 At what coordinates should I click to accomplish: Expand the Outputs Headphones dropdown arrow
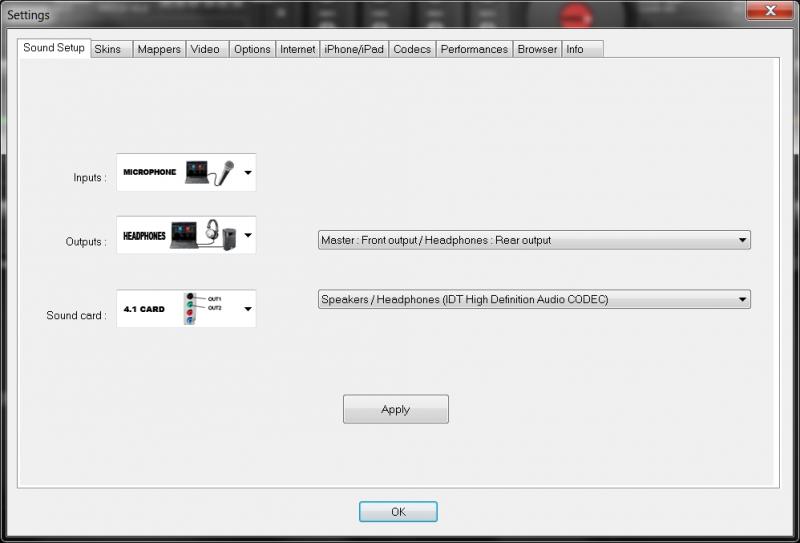[248, 235]
